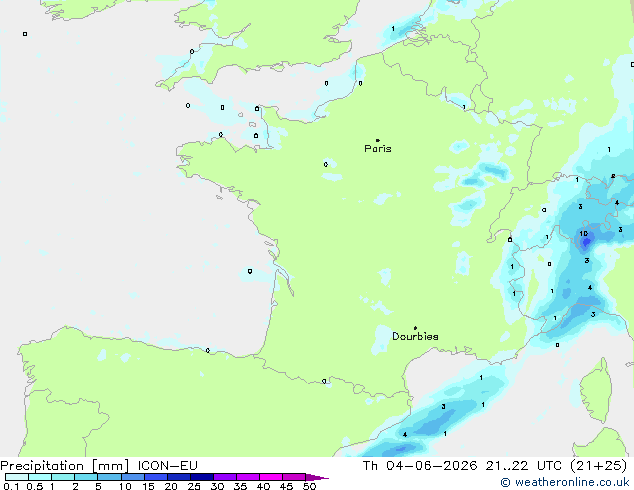Select the 25–30 mm dark blue swatch
This screenshot has height=490, width=634.
202,477
